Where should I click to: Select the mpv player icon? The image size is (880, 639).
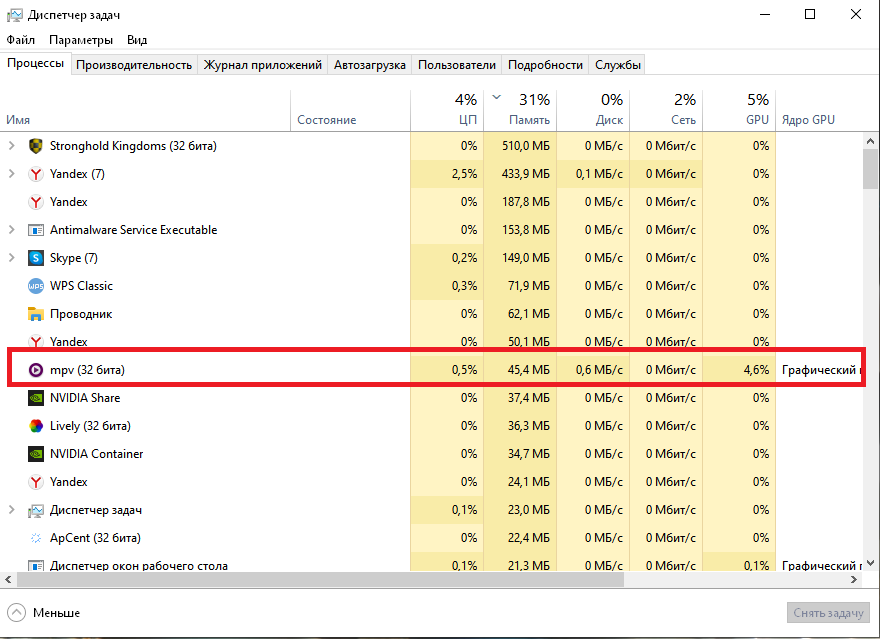coord(36,370)
